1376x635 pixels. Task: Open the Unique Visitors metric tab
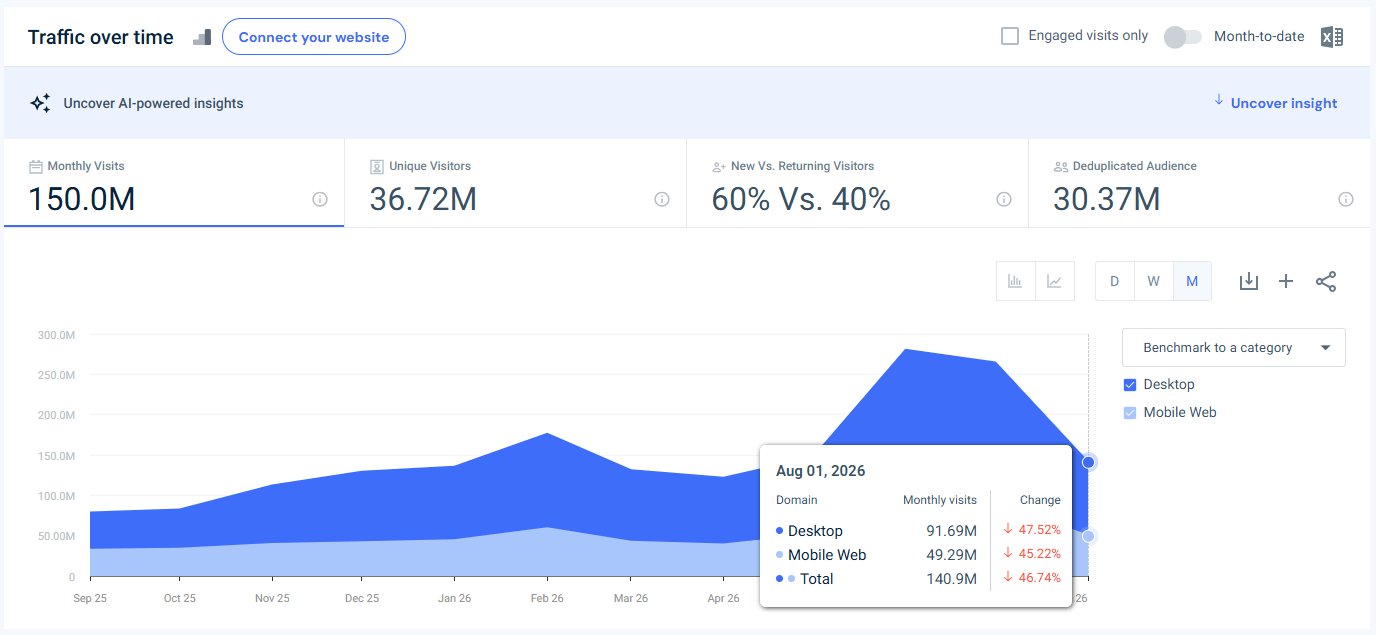point(515,183)
